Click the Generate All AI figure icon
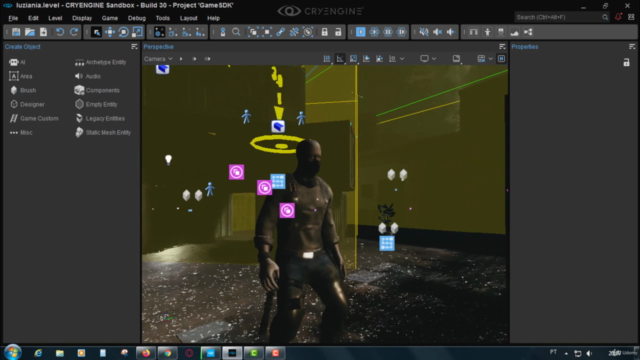The width and height of the screenshot is (640, 360). click(487, 32)
